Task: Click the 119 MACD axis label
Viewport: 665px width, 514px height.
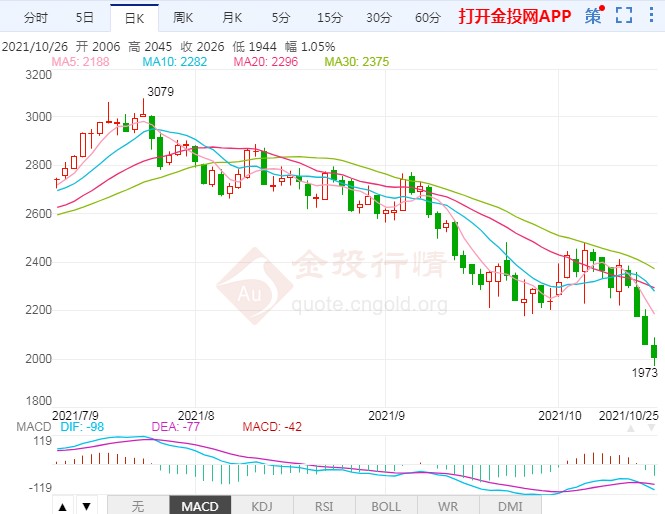Action: [42, 441]
